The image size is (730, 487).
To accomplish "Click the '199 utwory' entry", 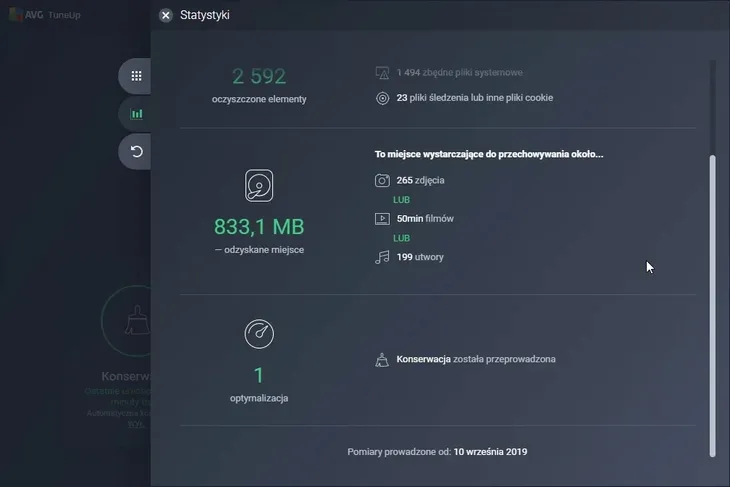I will 420,257.
